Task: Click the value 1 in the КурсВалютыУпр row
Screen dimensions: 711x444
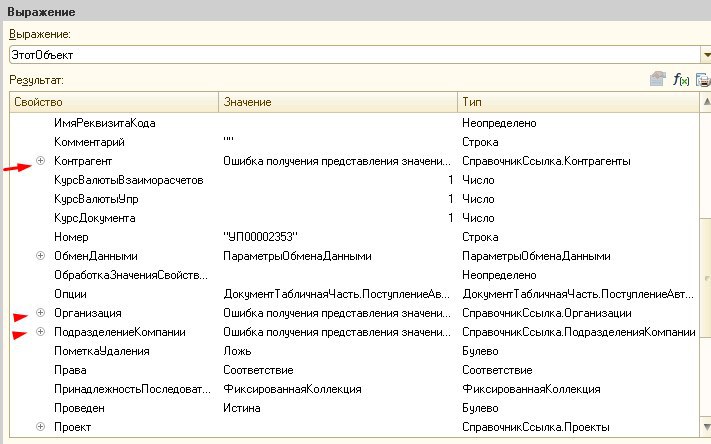Action: click(x=451, y=199)
